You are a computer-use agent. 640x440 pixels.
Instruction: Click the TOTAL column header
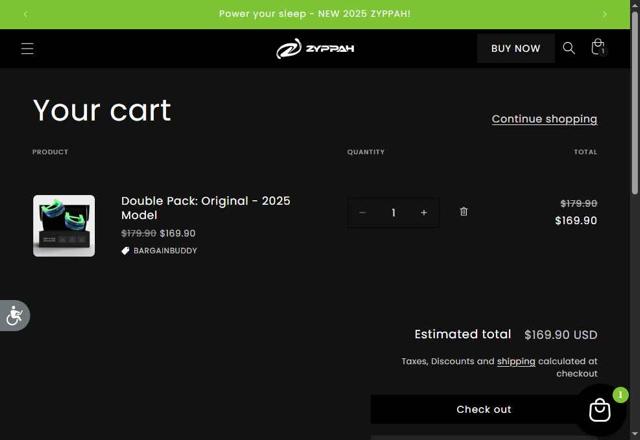[585, 152]
